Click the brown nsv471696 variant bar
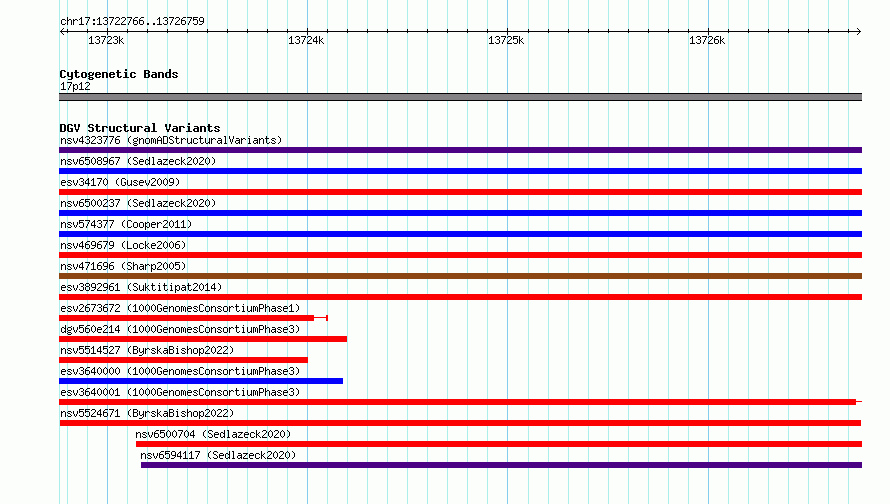 click(x=460, y=276)
